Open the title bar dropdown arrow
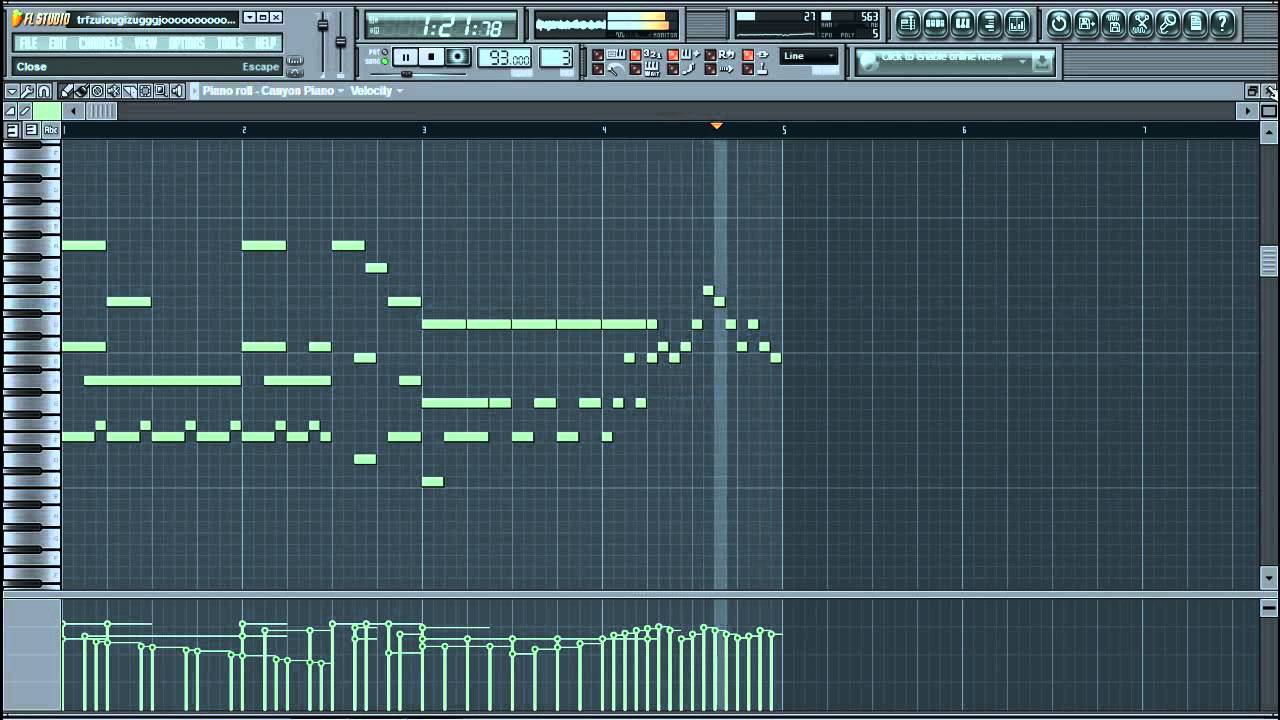 [249, 17]
